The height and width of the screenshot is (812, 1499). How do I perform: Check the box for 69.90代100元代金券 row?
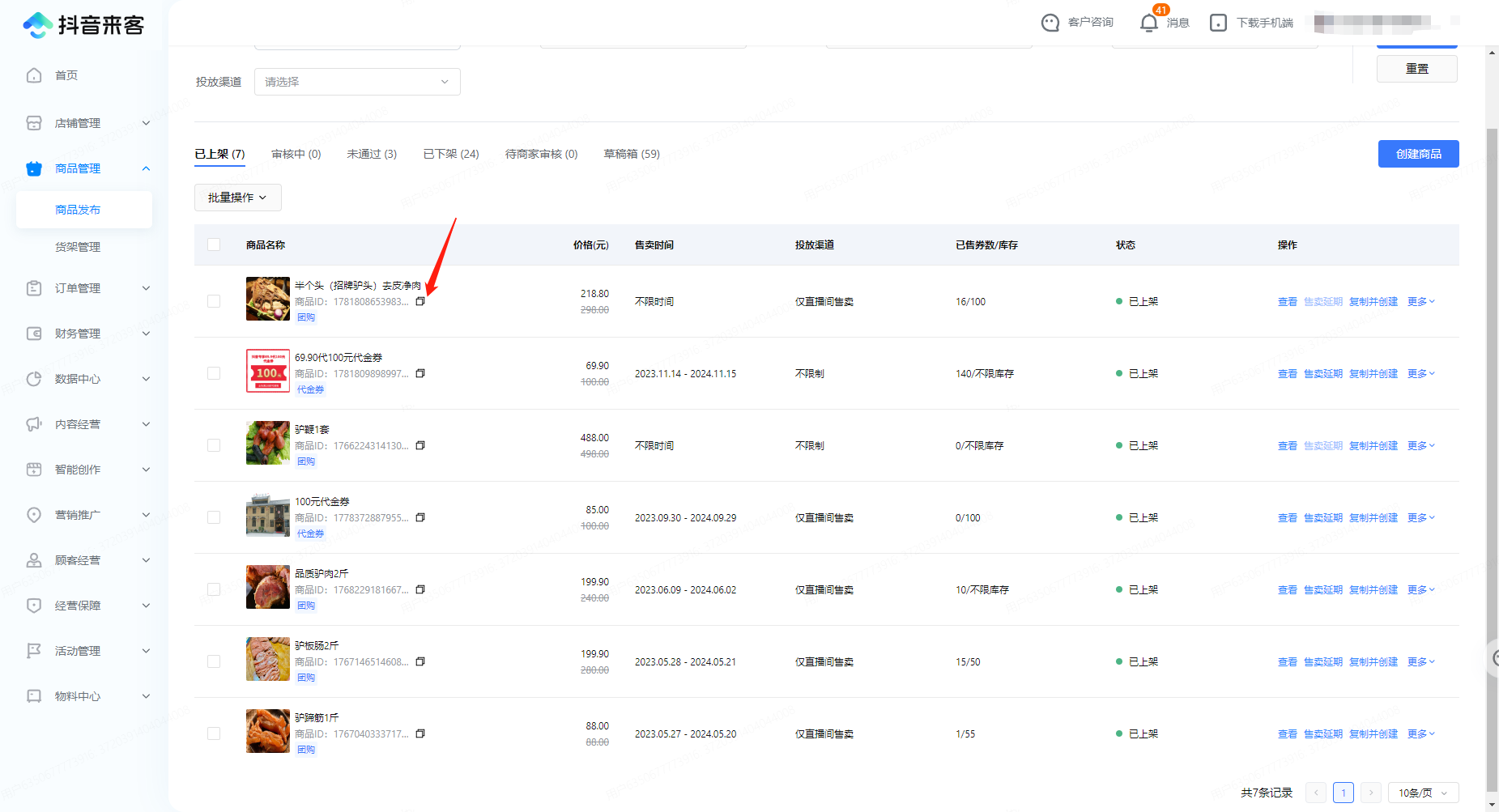click(x=214, y=373)
